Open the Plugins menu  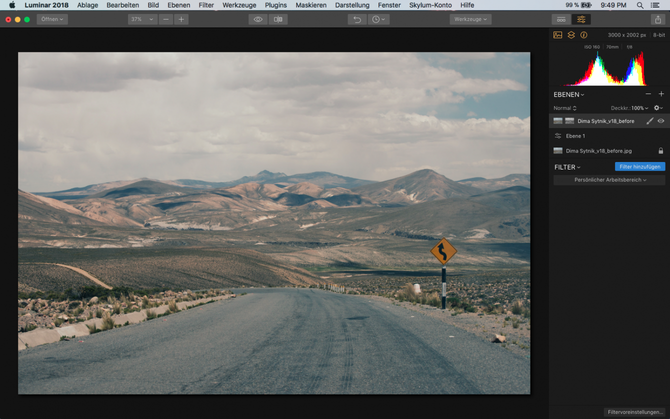pos(276,5)
